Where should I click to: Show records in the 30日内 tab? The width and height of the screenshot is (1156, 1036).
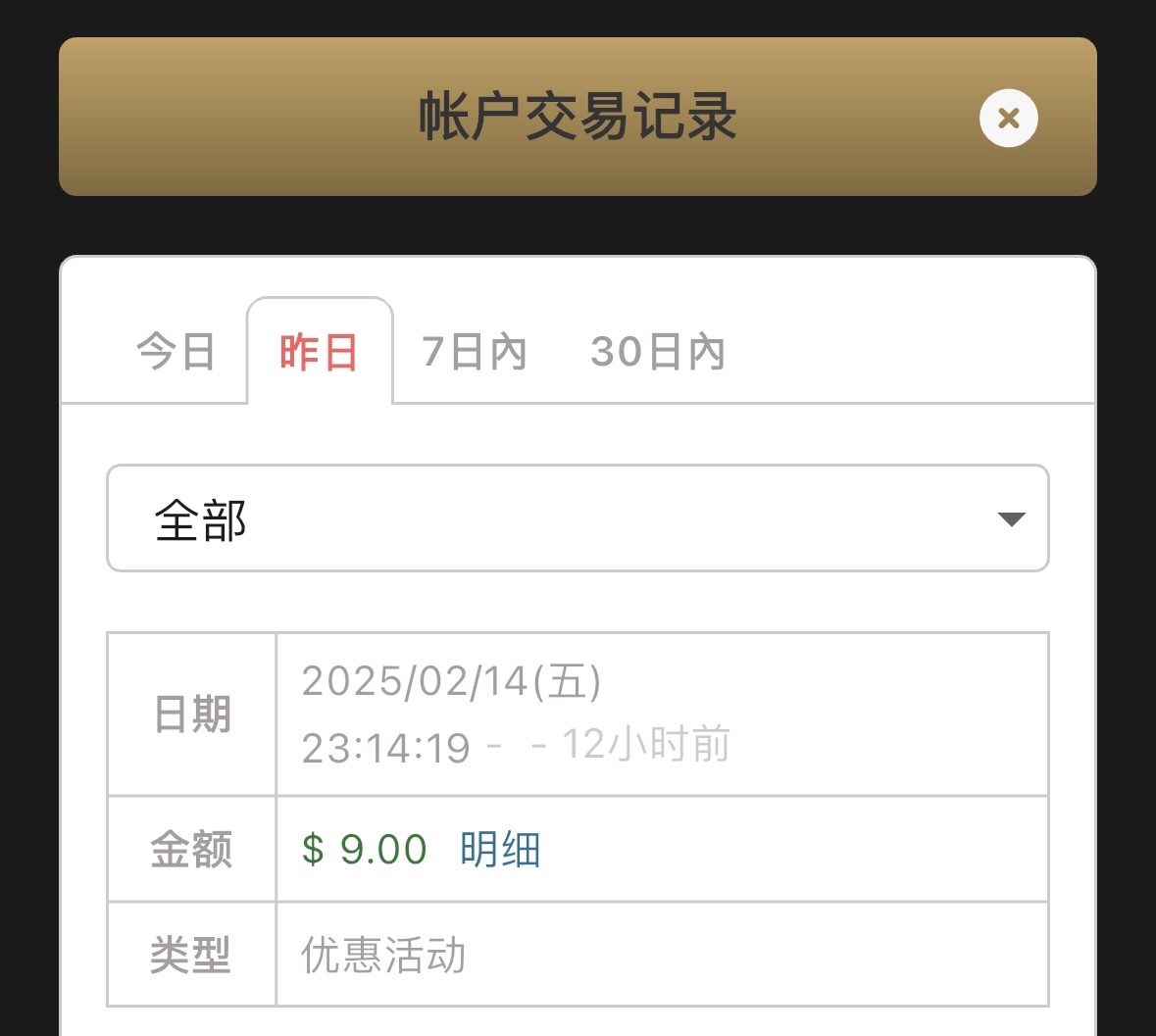coord(657,351)
